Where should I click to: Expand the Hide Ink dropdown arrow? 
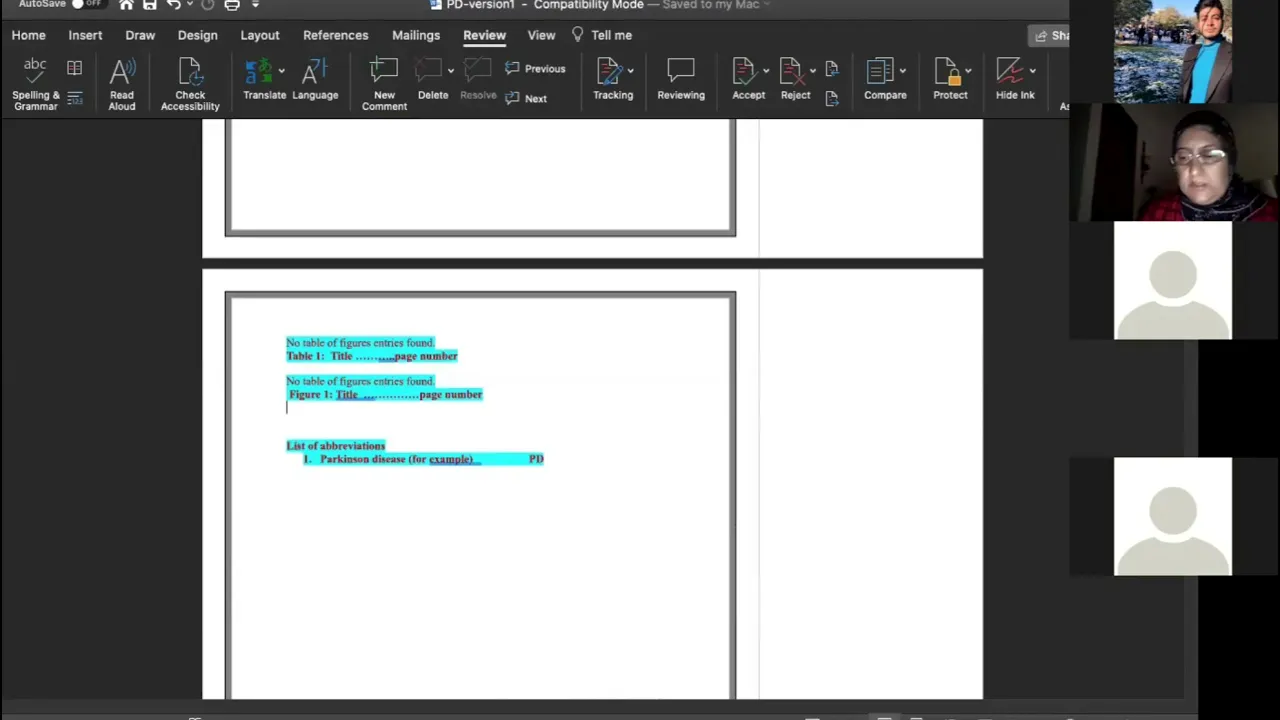pyautogui.click(x=1033, y=71)
